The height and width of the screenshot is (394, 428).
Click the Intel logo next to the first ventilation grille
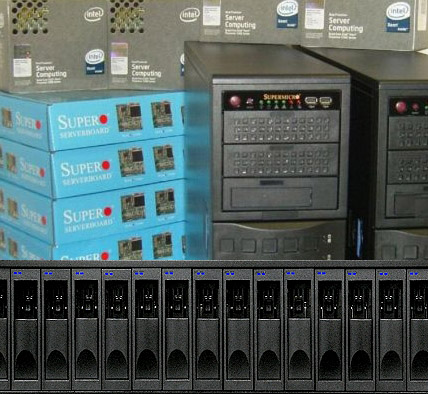click(94, 15)
